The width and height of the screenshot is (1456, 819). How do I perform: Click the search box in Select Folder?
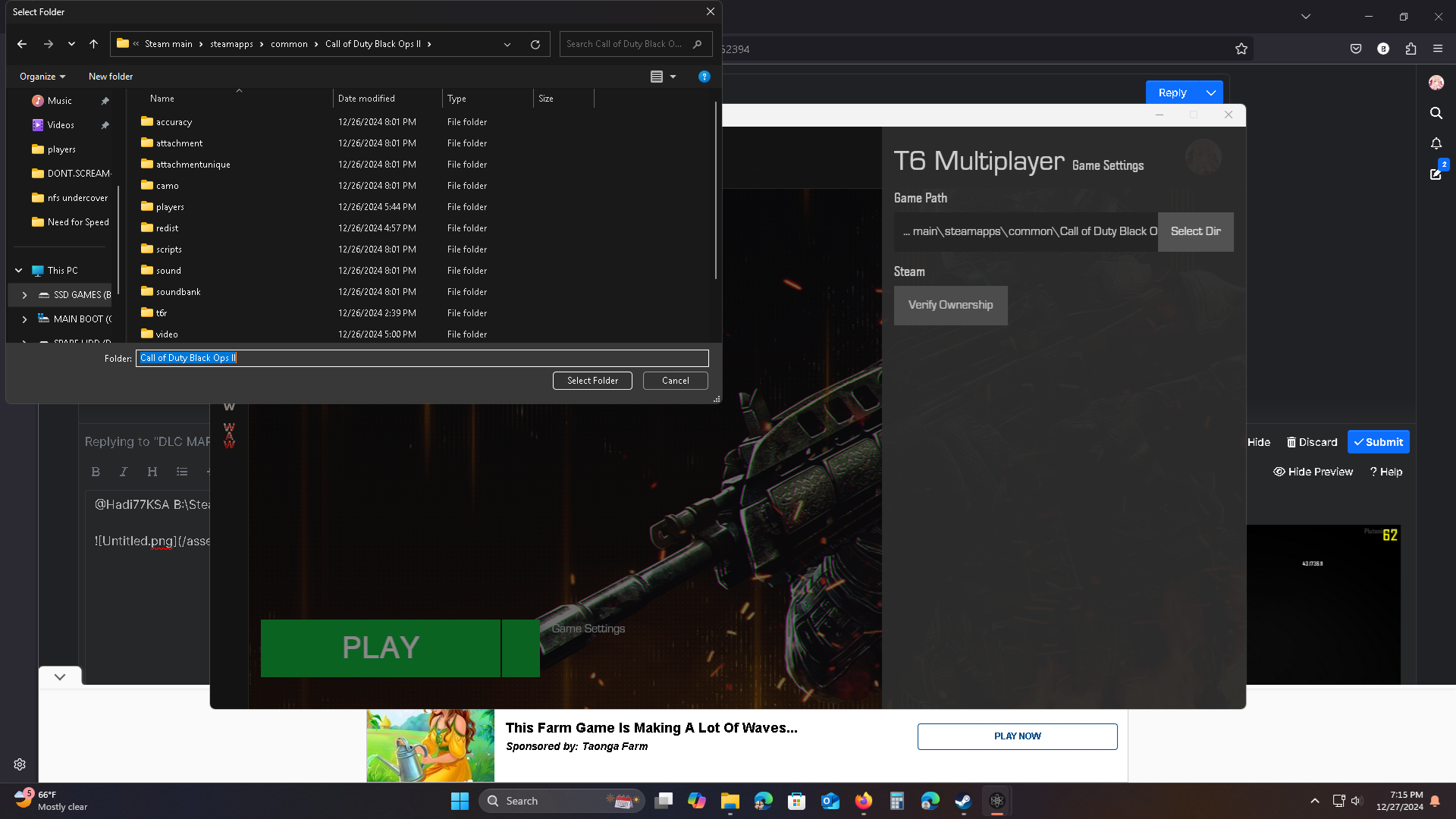(635, 44)
